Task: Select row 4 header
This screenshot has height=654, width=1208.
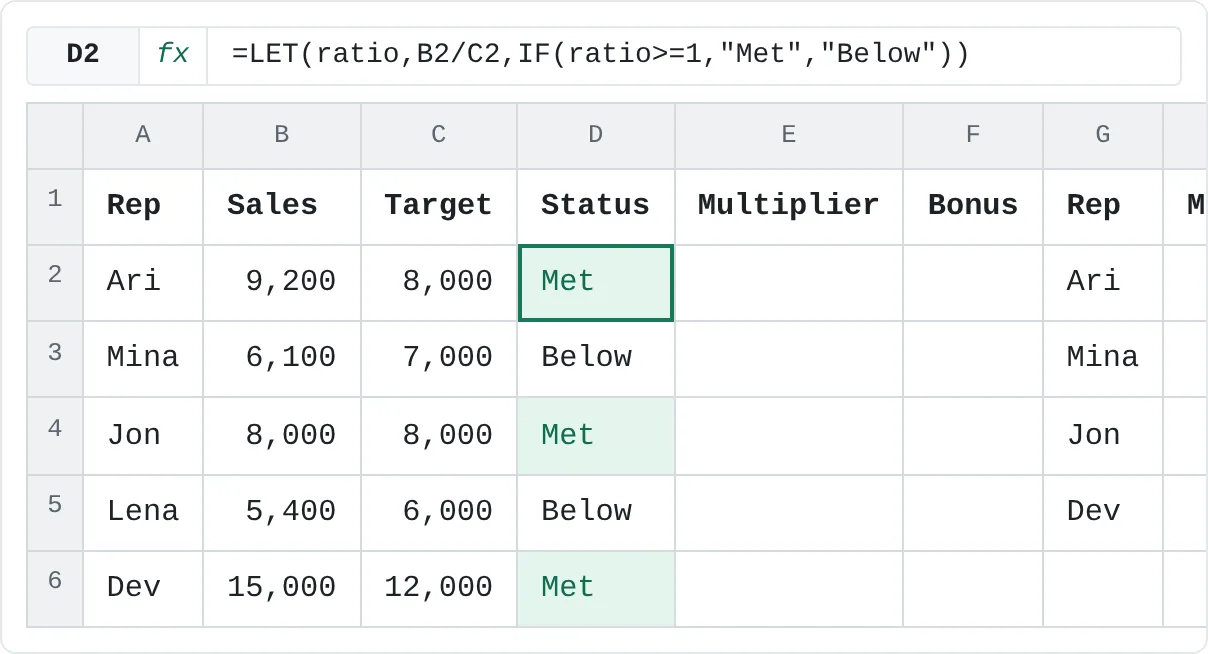Action: tap(55, 436)
